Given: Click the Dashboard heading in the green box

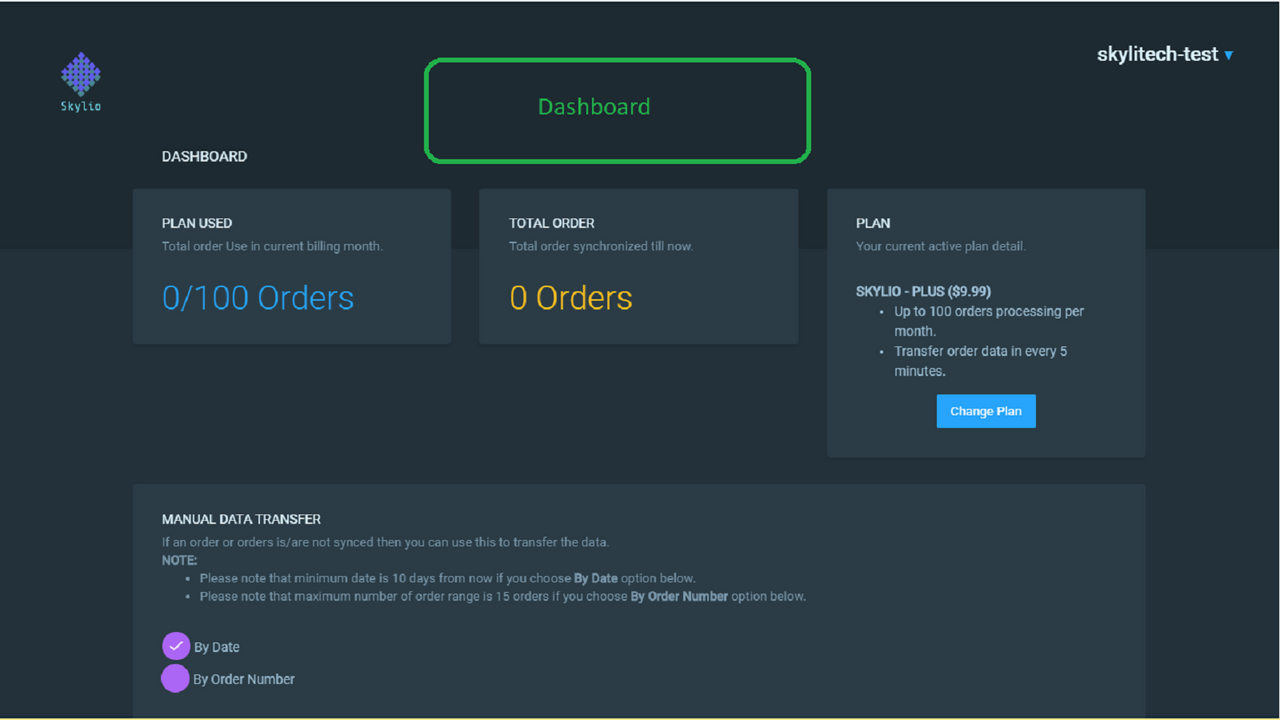Looking at the screenshot, I should point(594,106).
